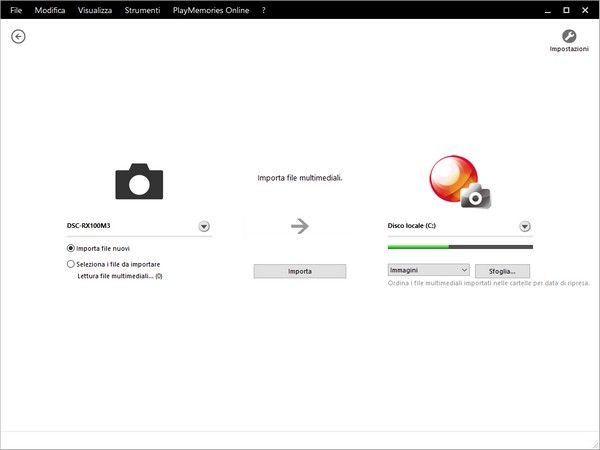Expand the Disco locale (C:) dropdown
Screen dimensions: 600x450
[525, 227]
